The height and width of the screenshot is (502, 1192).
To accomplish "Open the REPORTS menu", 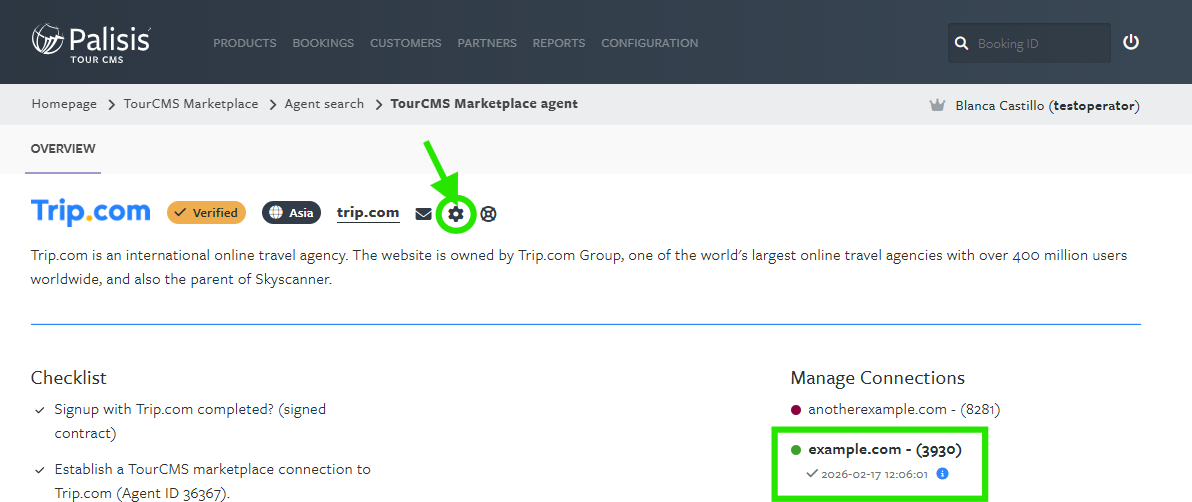I will pyautogui.click(x=559, y=43).
